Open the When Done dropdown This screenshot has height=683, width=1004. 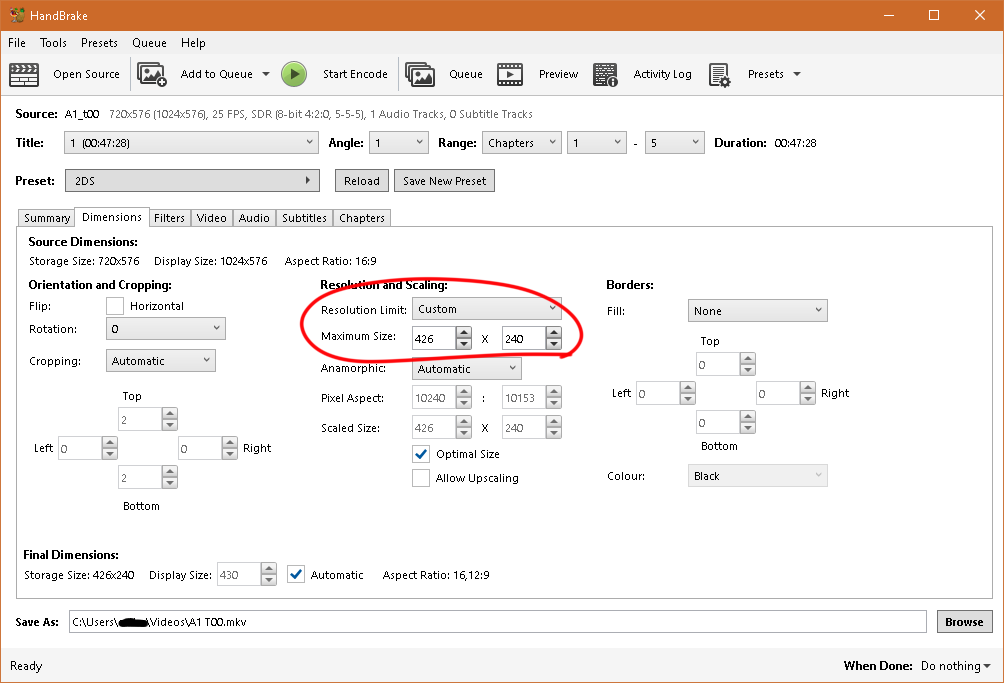pyautogui.click(x=955, y=666)
